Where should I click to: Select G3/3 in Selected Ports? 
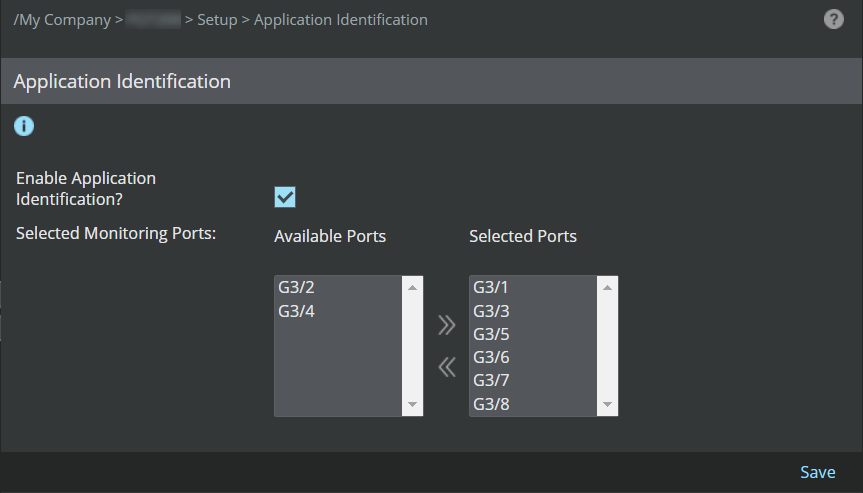pos(533,311)
